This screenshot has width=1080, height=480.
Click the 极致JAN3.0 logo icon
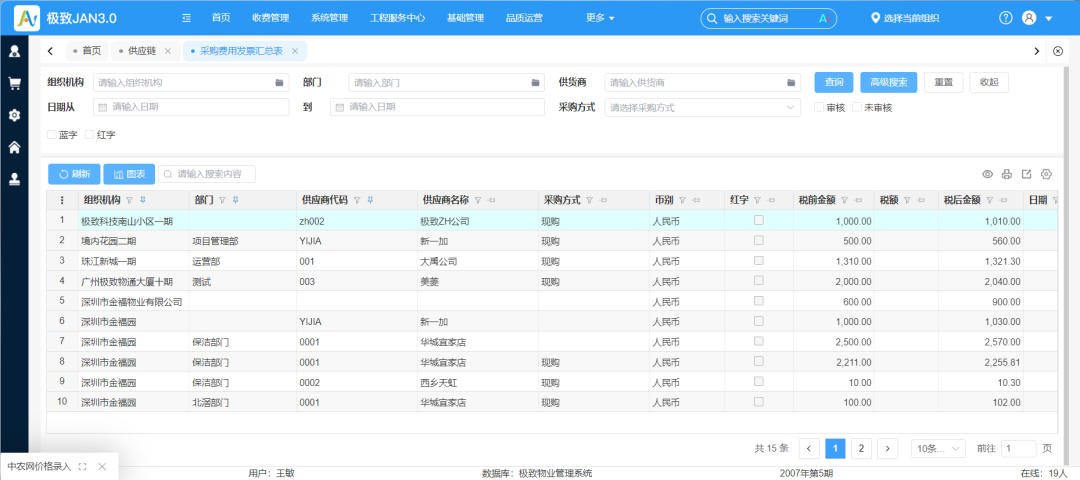(27, 17)
